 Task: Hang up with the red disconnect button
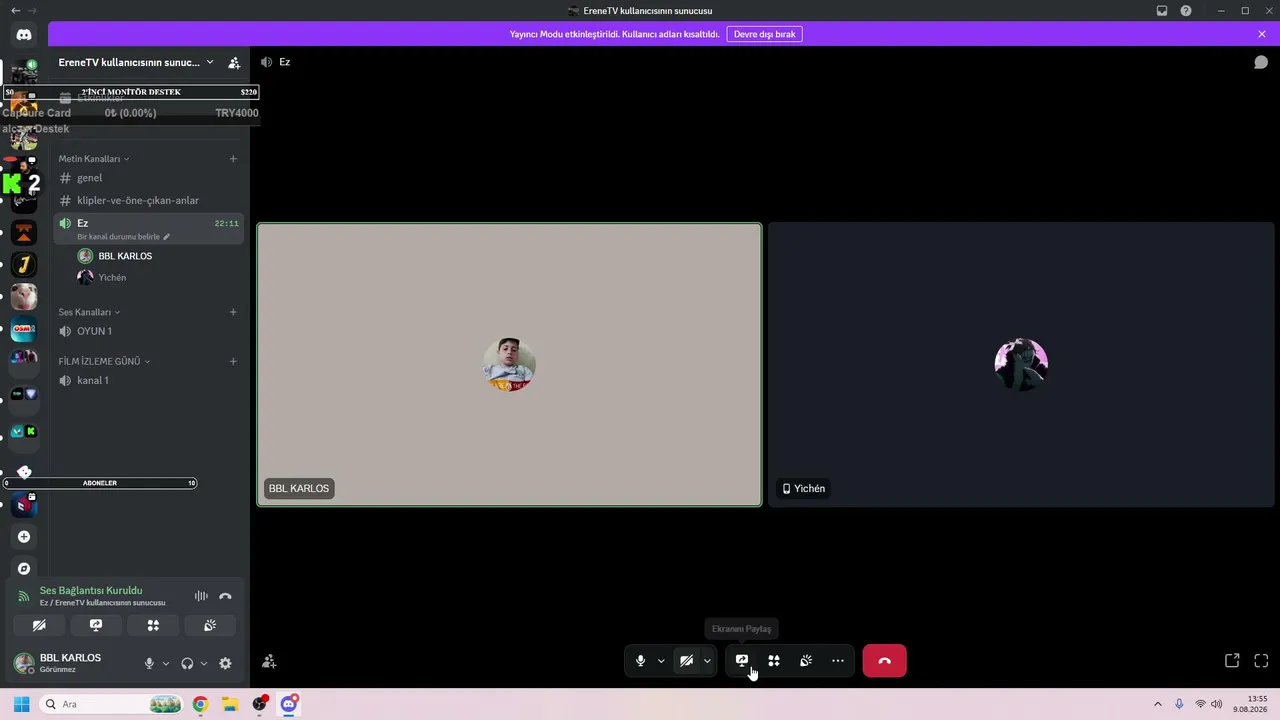[884, 661]
